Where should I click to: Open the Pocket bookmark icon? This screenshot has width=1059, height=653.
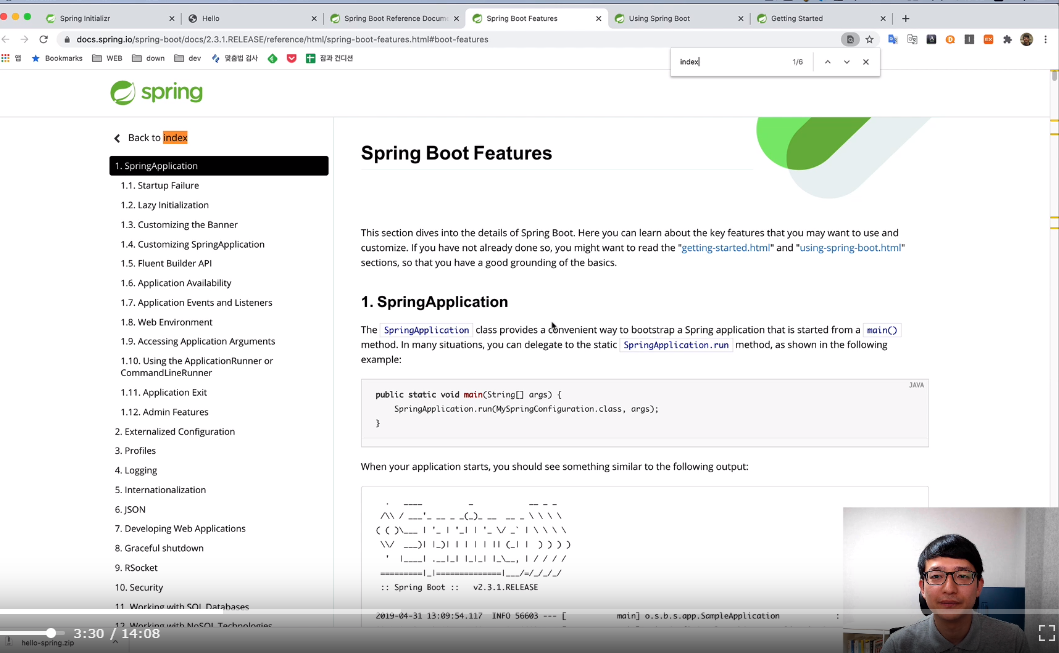point(292,59)
